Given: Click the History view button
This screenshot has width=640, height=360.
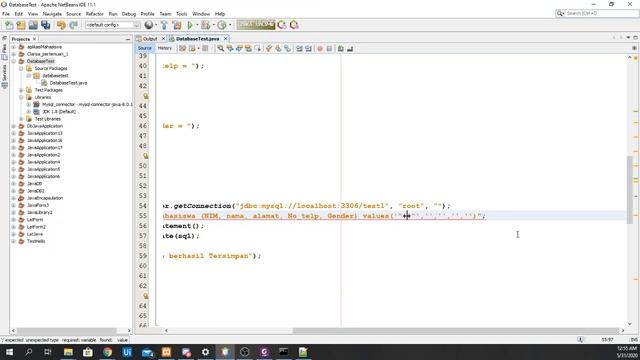Looking at the screenshot, I should pos(165,48).
